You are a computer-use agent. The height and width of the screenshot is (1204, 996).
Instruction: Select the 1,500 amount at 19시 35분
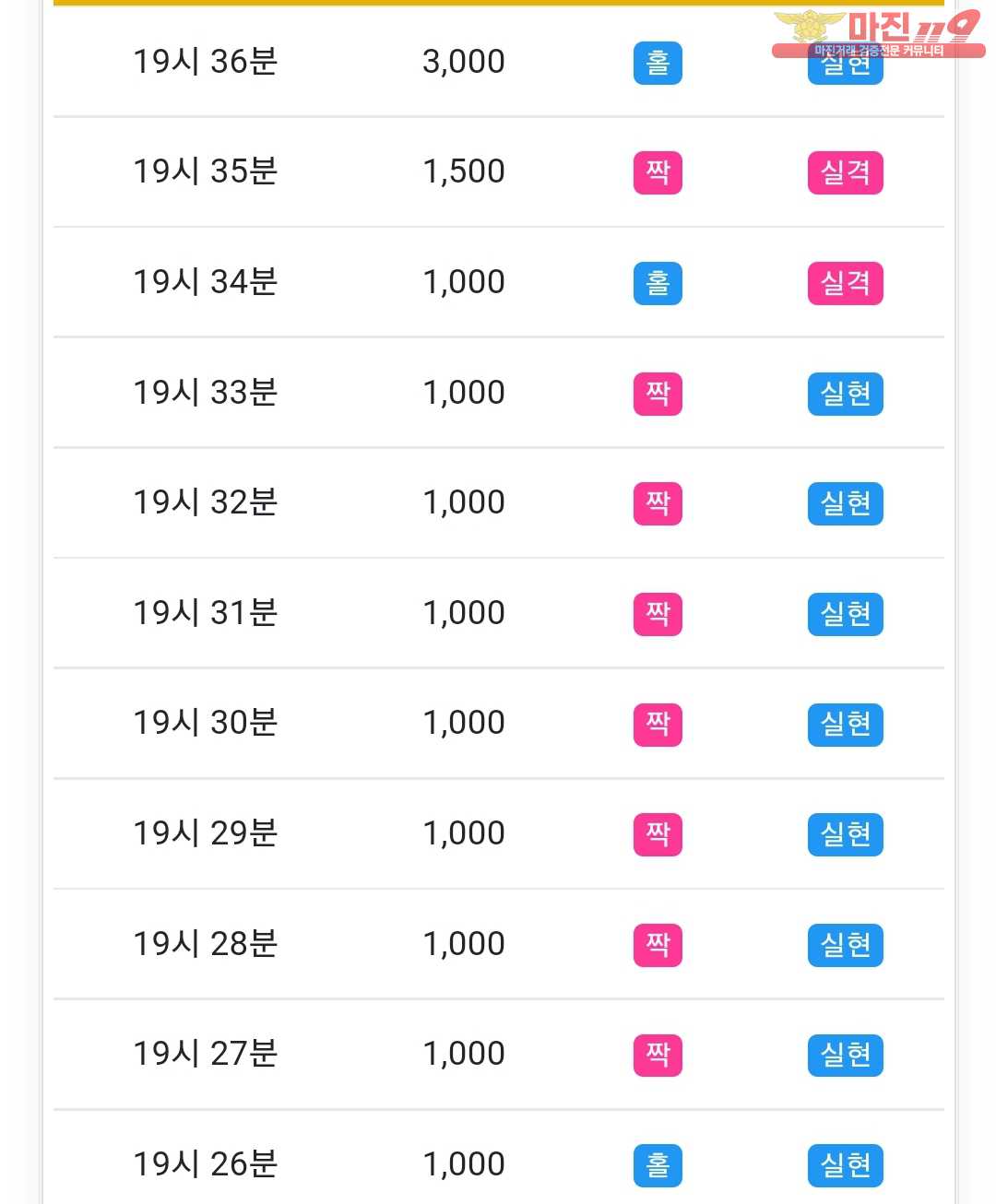coord(464,171)
